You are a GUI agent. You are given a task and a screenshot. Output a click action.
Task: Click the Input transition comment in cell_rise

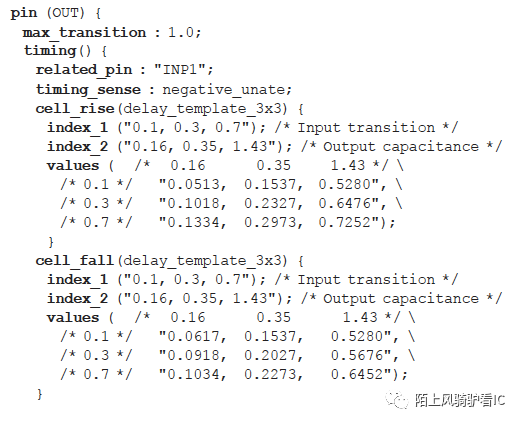point(366,128)
